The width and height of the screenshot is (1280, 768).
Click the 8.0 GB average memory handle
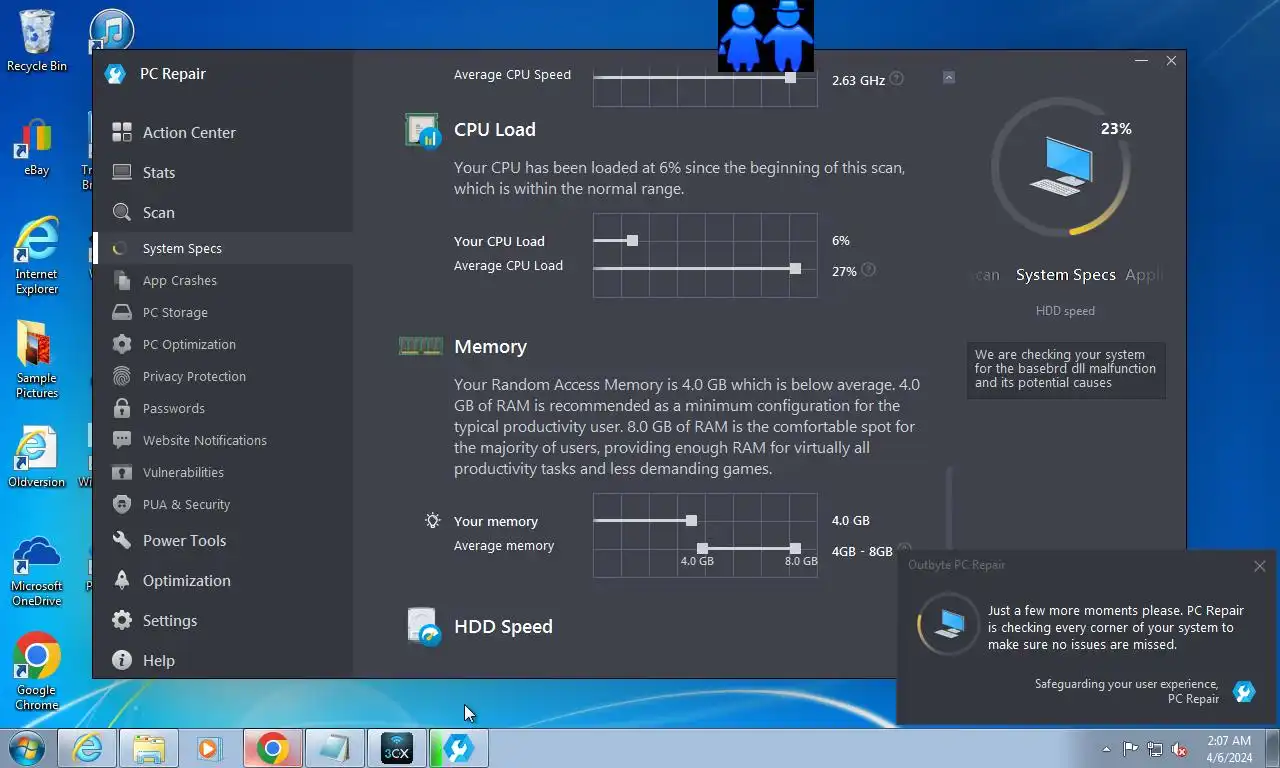coord(795,548)
